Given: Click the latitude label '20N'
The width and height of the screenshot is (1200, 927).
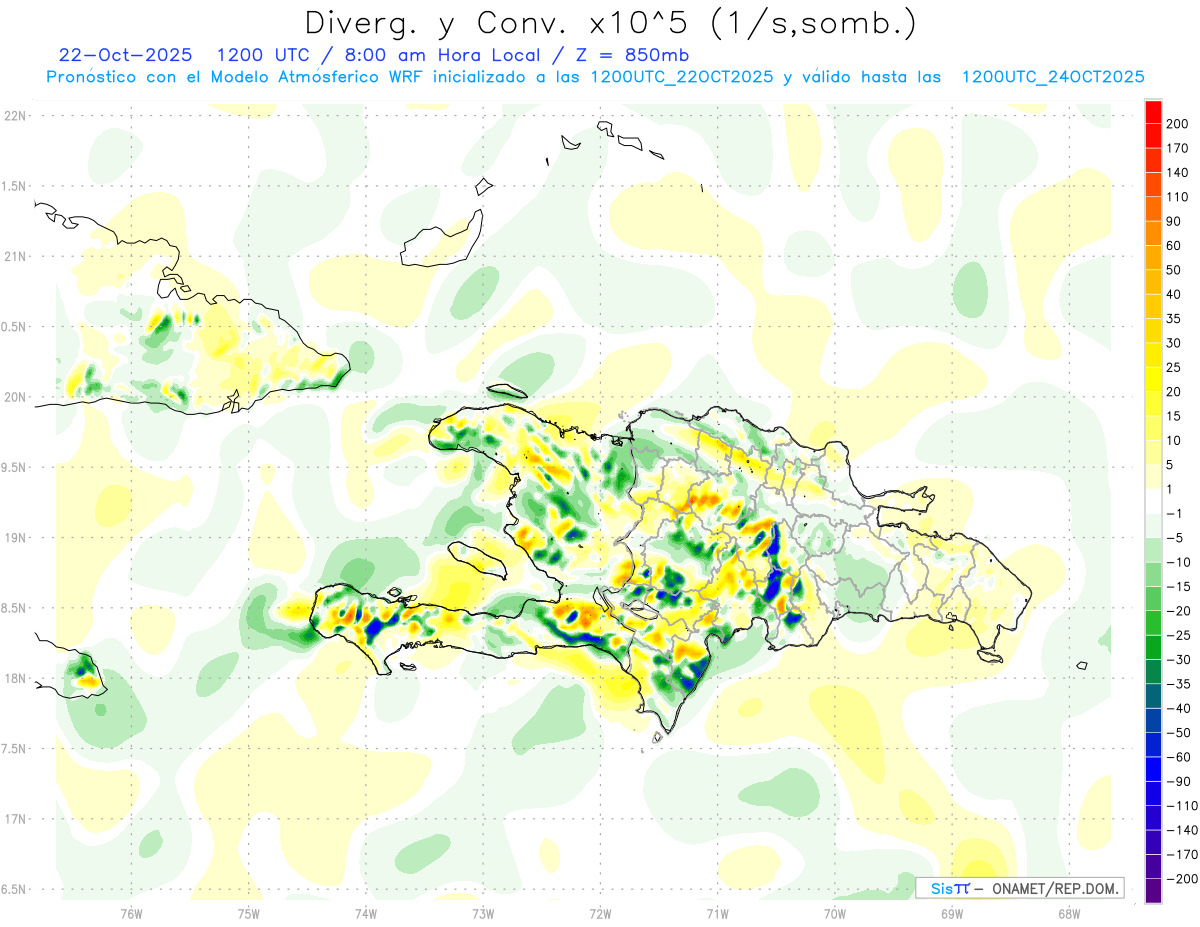Looking at the screenshot, I should (x=15, y=397).
